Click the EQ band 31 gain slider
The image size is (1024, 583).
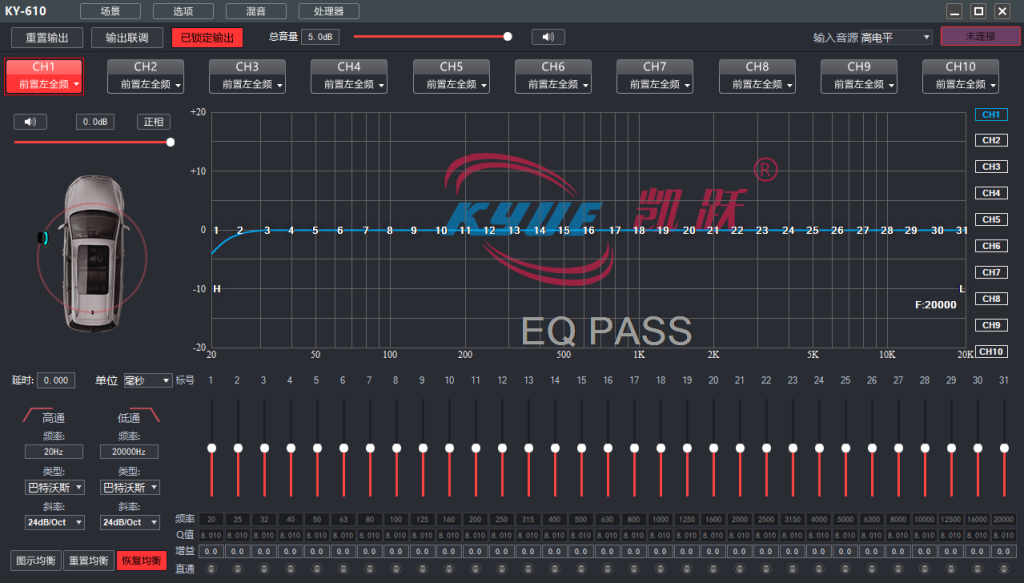point(1004,448)
